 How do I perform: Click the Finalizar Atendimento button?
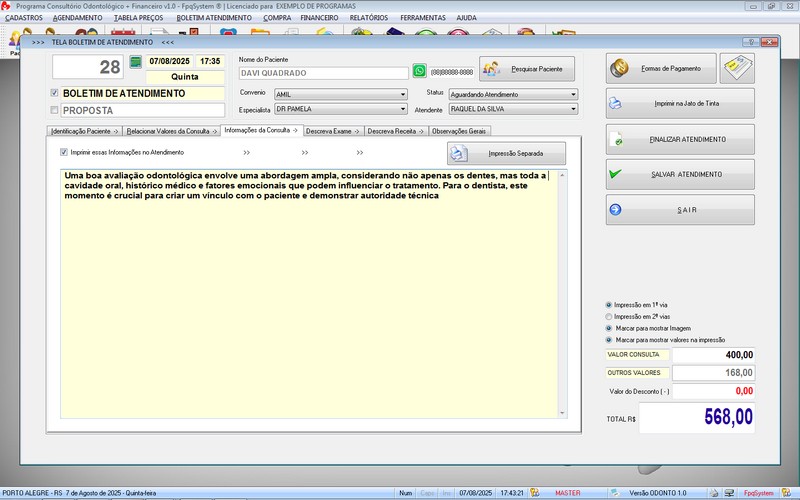pos(680,139)
